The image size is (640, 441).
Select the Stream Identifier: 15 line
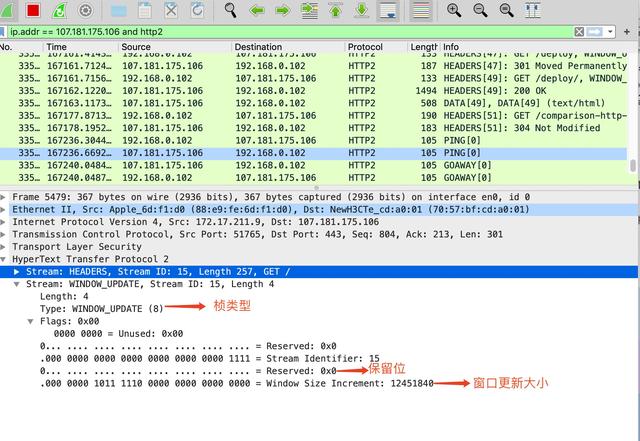210,359
